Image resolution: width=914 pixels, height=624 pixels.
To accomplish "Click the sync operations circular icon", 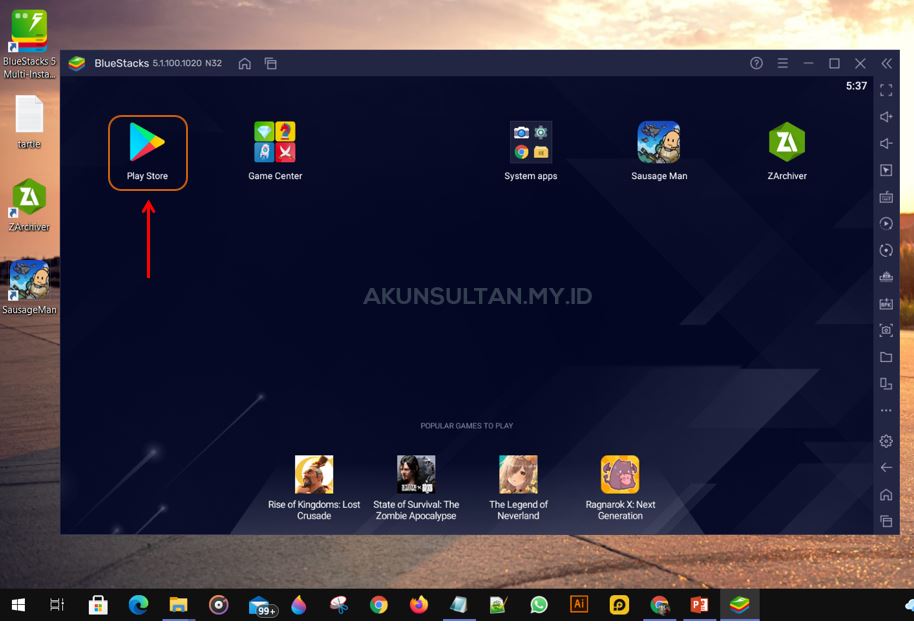I will [886, 250].
